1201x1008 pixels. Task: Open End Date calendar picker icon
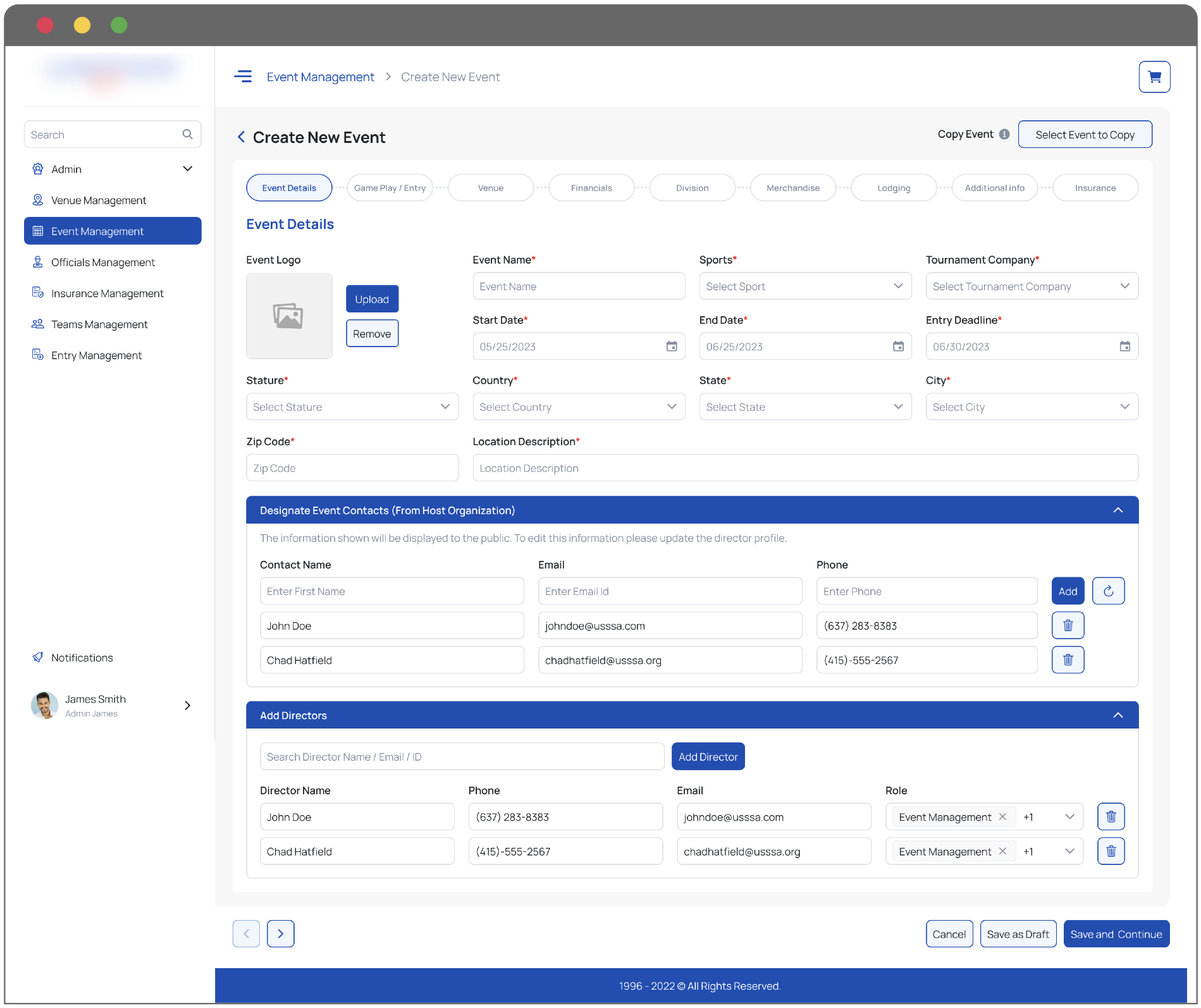click(898, 347)
